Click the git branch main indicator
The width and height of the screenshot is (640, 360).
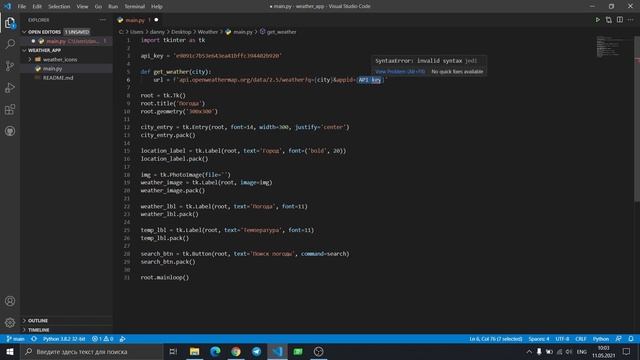point(16,339)
